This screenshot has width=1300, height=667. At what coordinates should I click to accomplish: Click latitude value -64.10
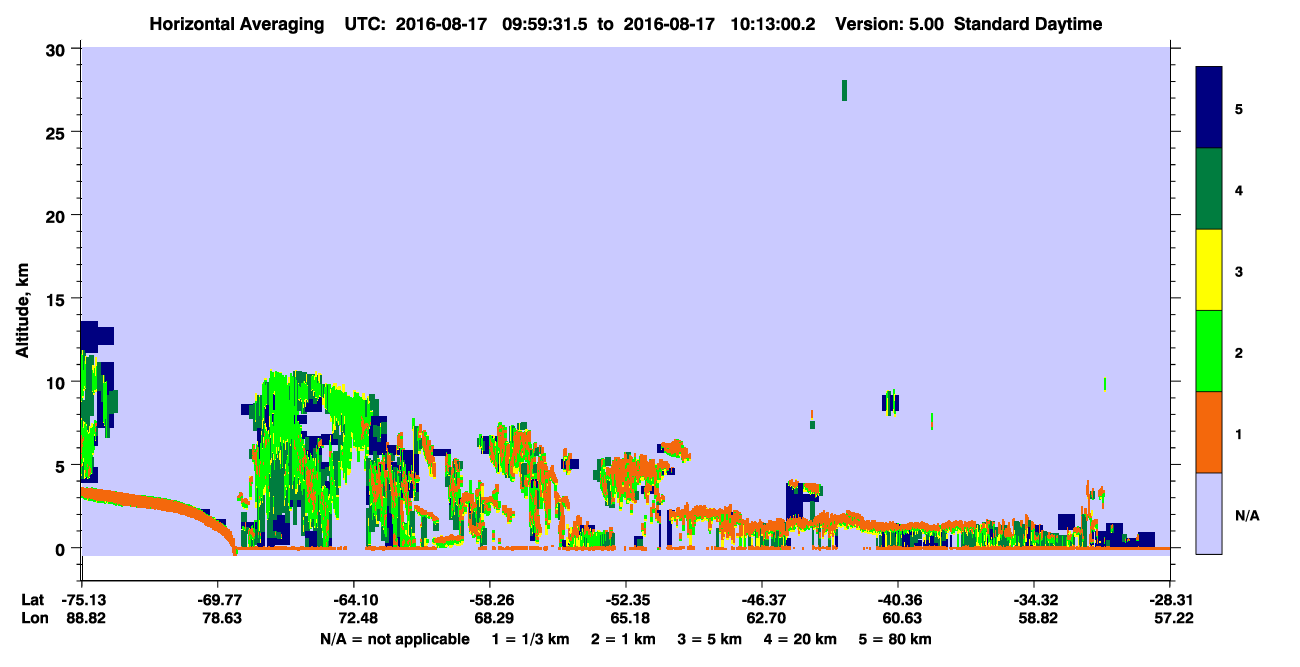(354, 600)
